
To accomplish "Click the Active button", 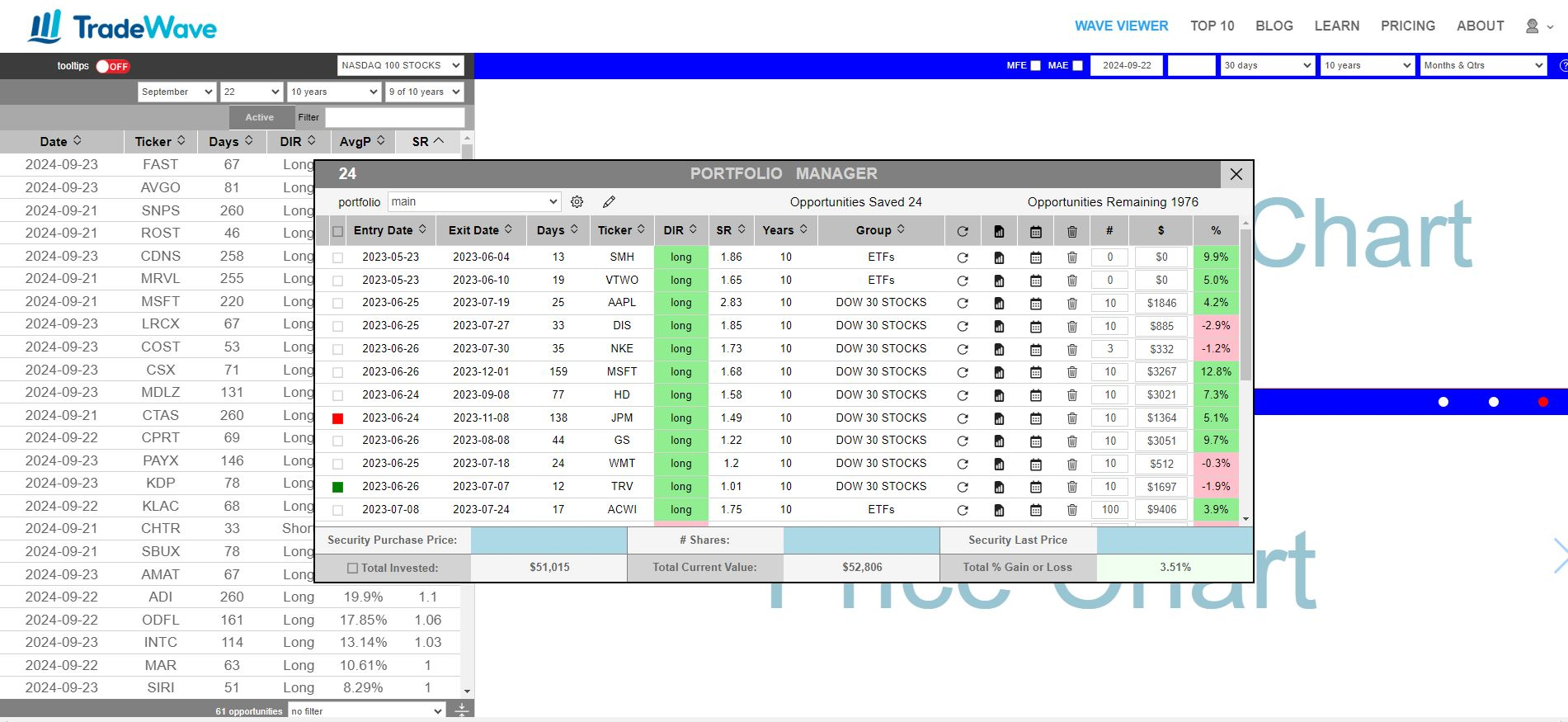I will [260, 117].
